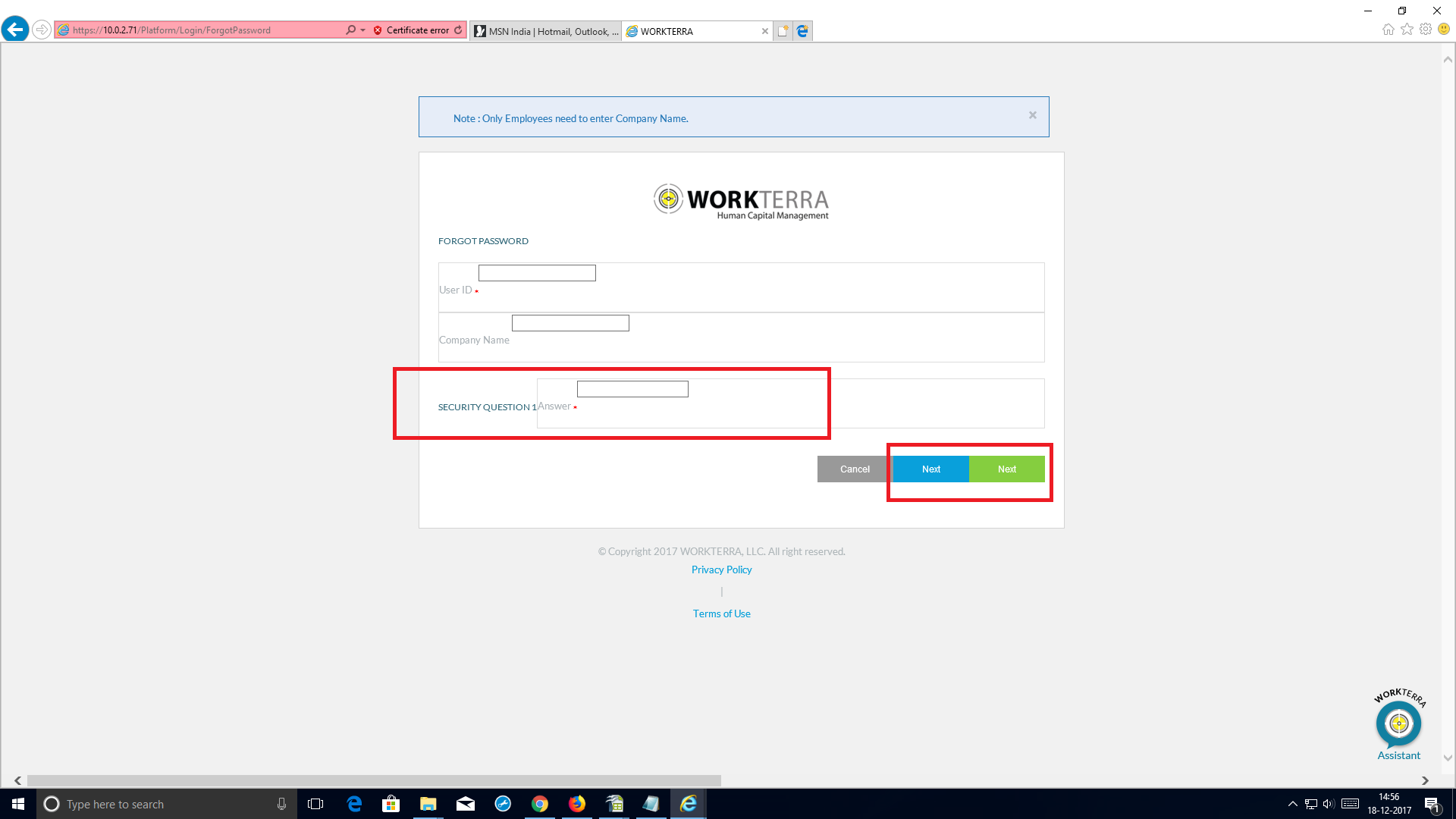This screenshot has width=1456, height=819.
Task: Click inside the User ID field
Action: [537, 272]
